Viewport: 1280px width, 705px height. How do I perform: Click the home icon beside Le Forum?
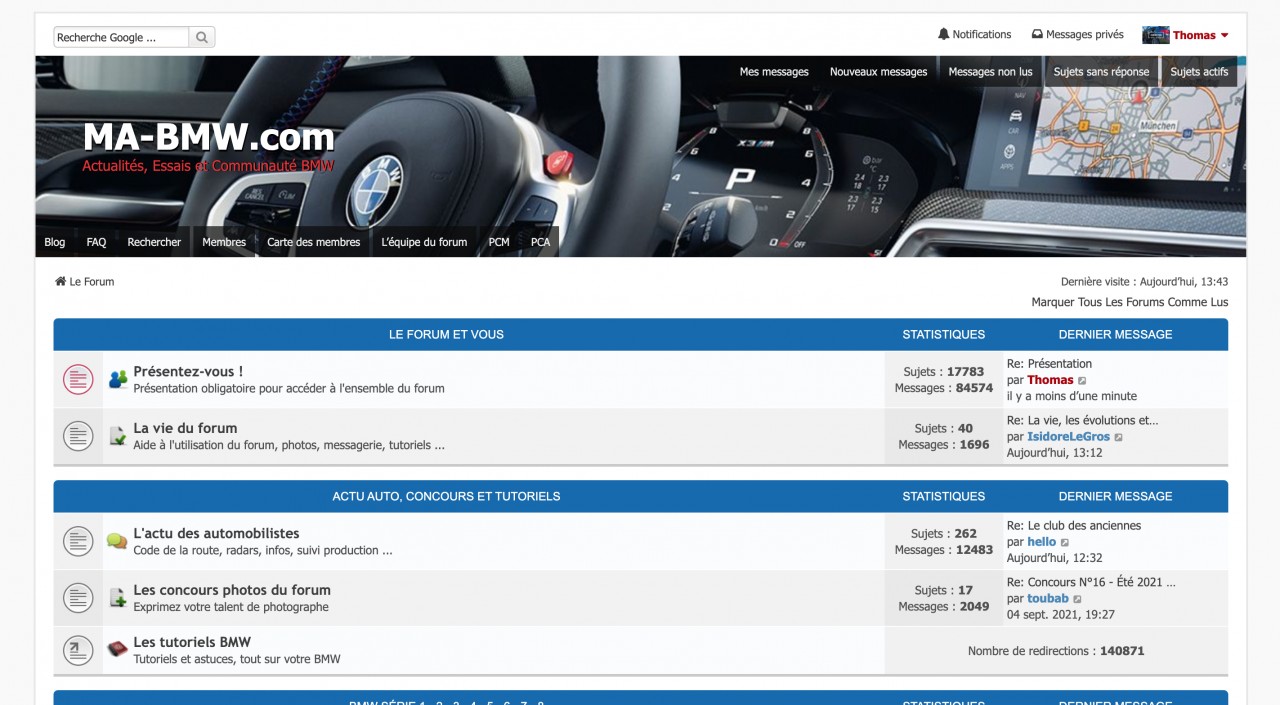pos(60,282)
